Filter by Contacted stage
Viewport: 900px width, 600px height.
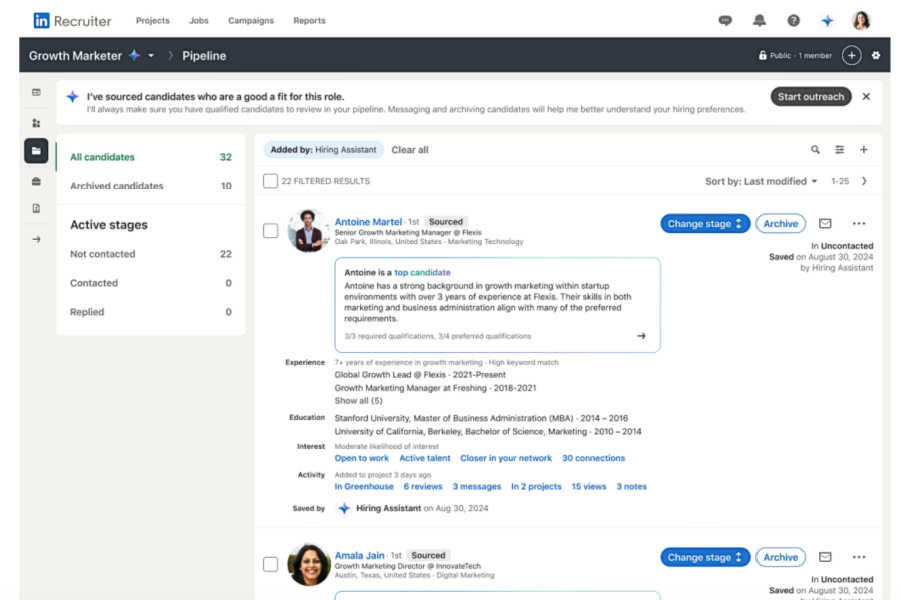point(151,283)
